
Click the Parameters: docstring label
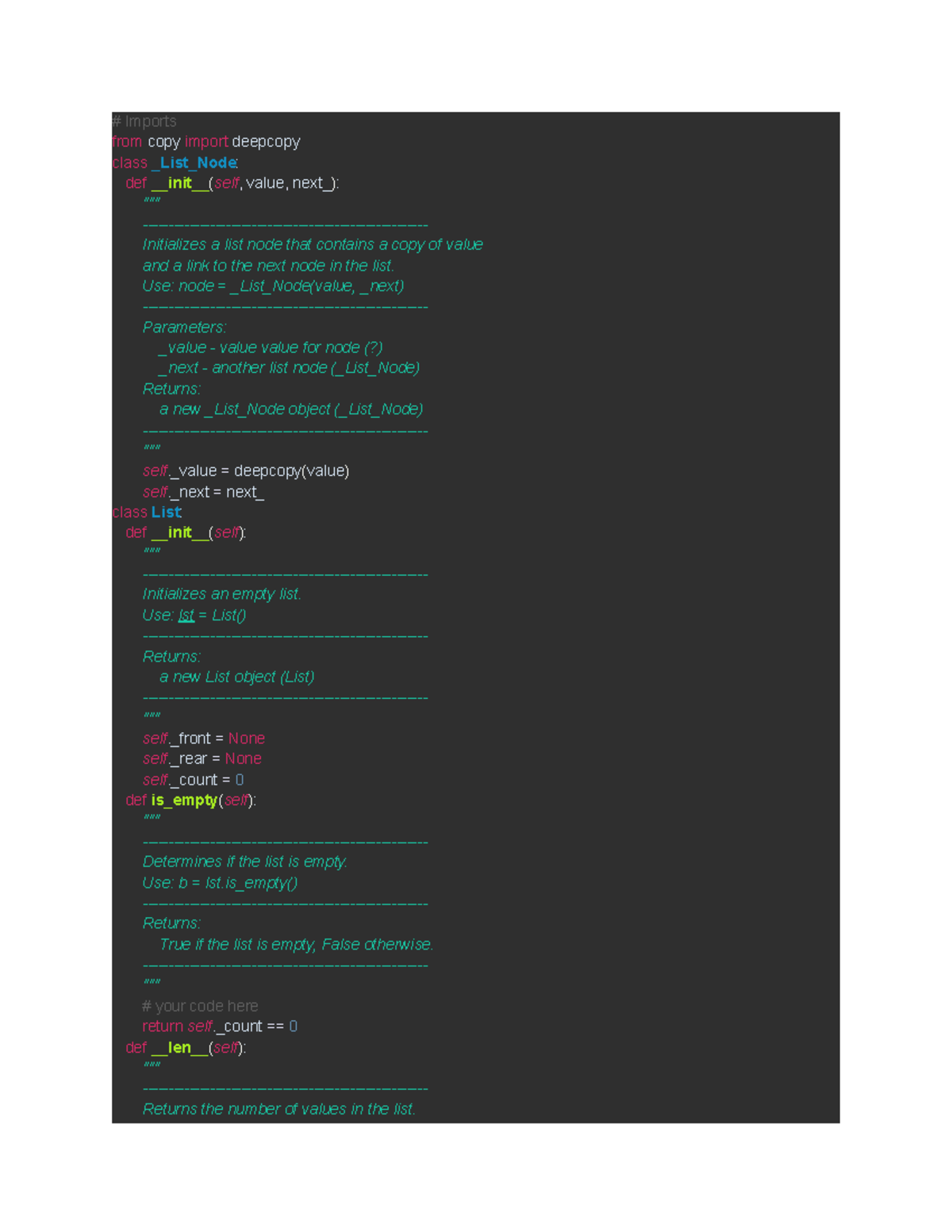point(185,327)
